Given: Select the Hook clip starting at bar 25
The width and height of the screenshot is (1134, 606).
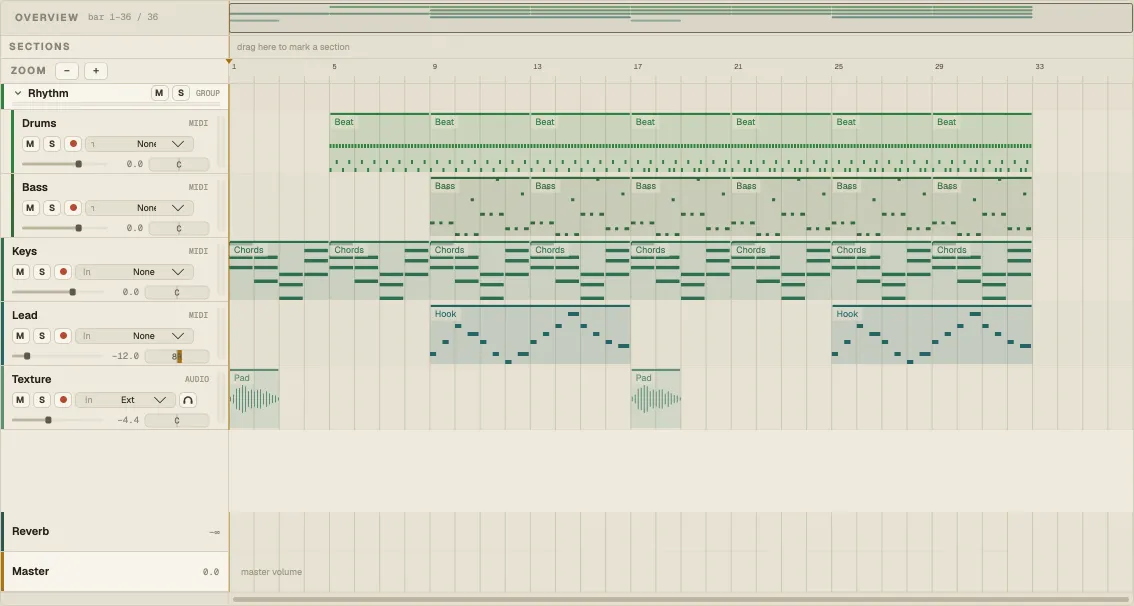Looking at the screenshot, I should pos(932,335).
